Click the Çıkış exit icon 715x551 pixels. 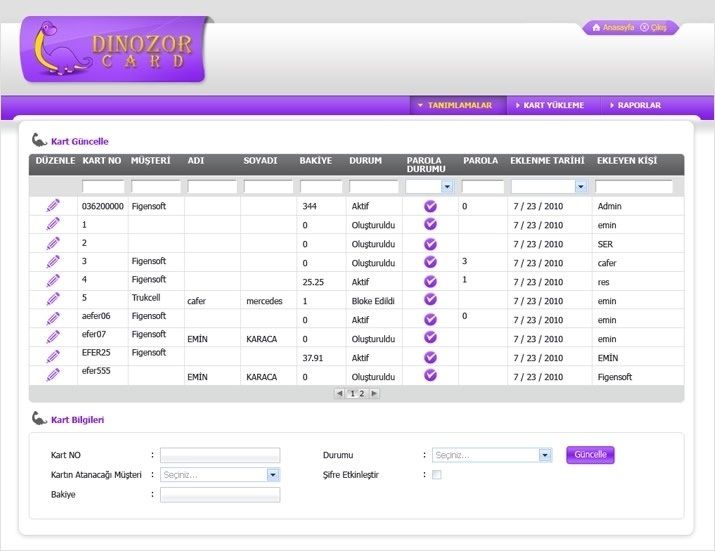644,27
